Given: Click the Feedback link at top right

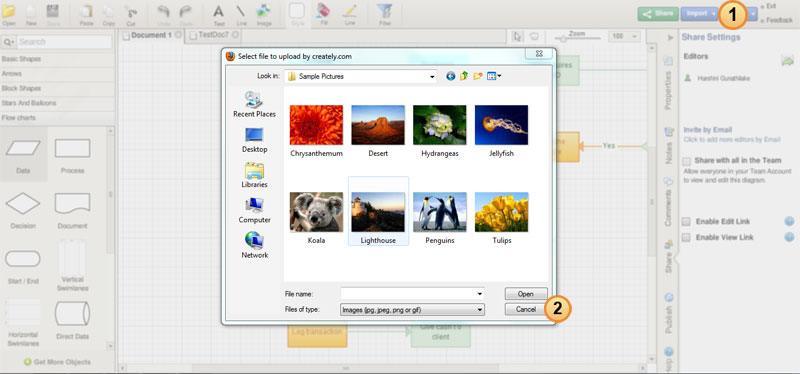Looking at the screenshot, I should coord(779,20).
